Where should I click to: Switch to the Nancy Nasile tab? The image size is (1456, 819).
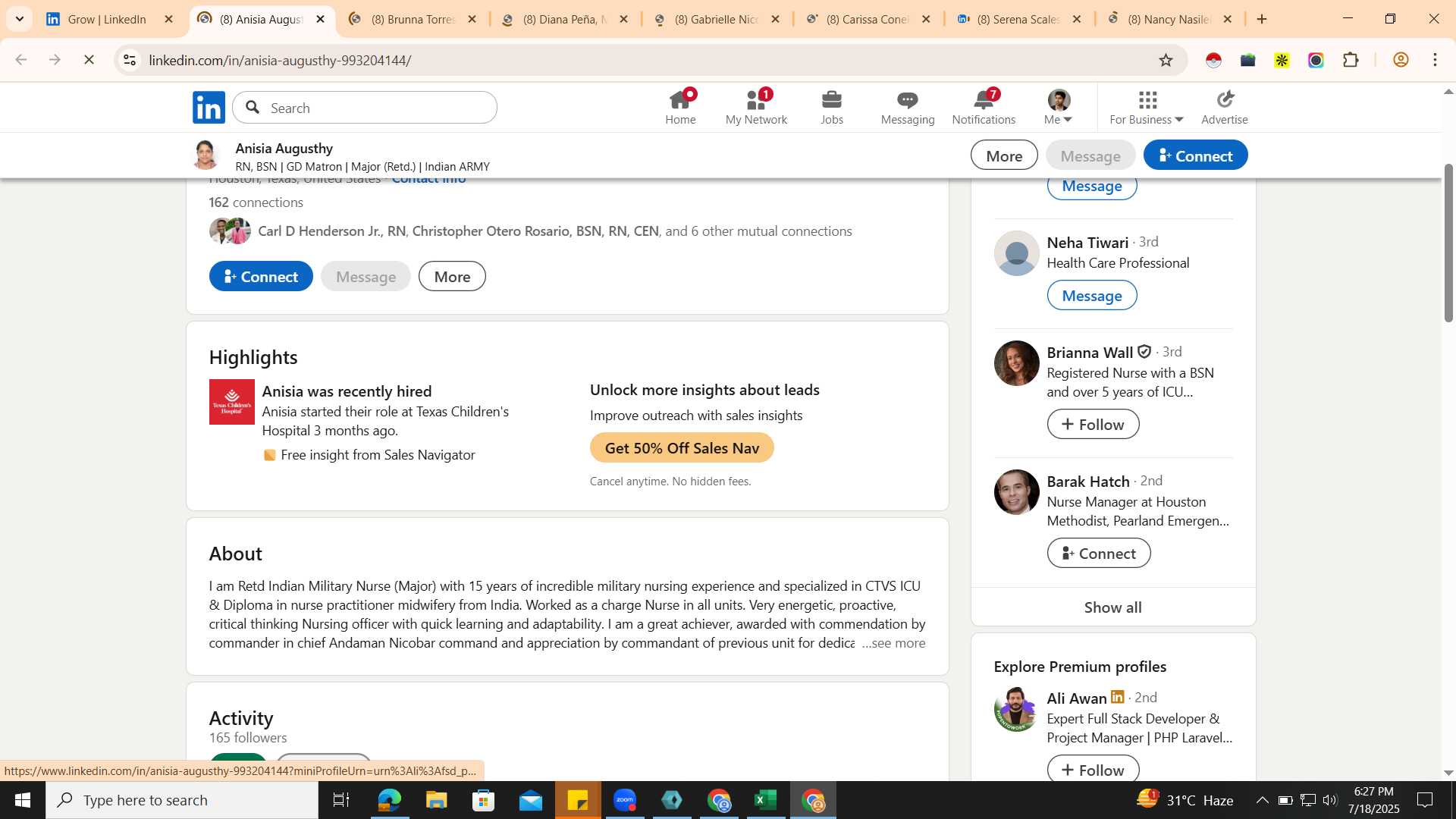(1170, 19)
